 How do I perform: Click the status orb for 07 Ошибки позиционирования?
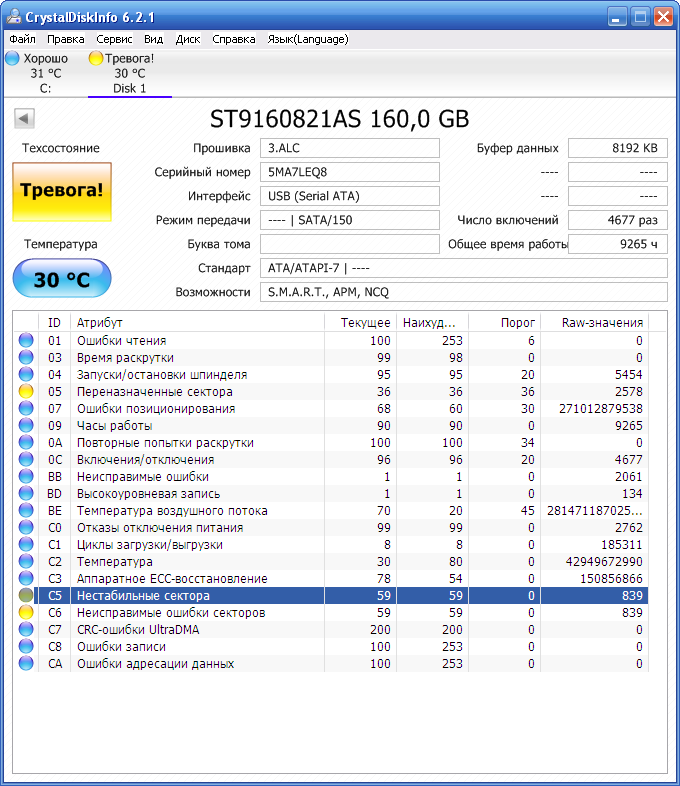pyautogui.click(x=26, y=409)
